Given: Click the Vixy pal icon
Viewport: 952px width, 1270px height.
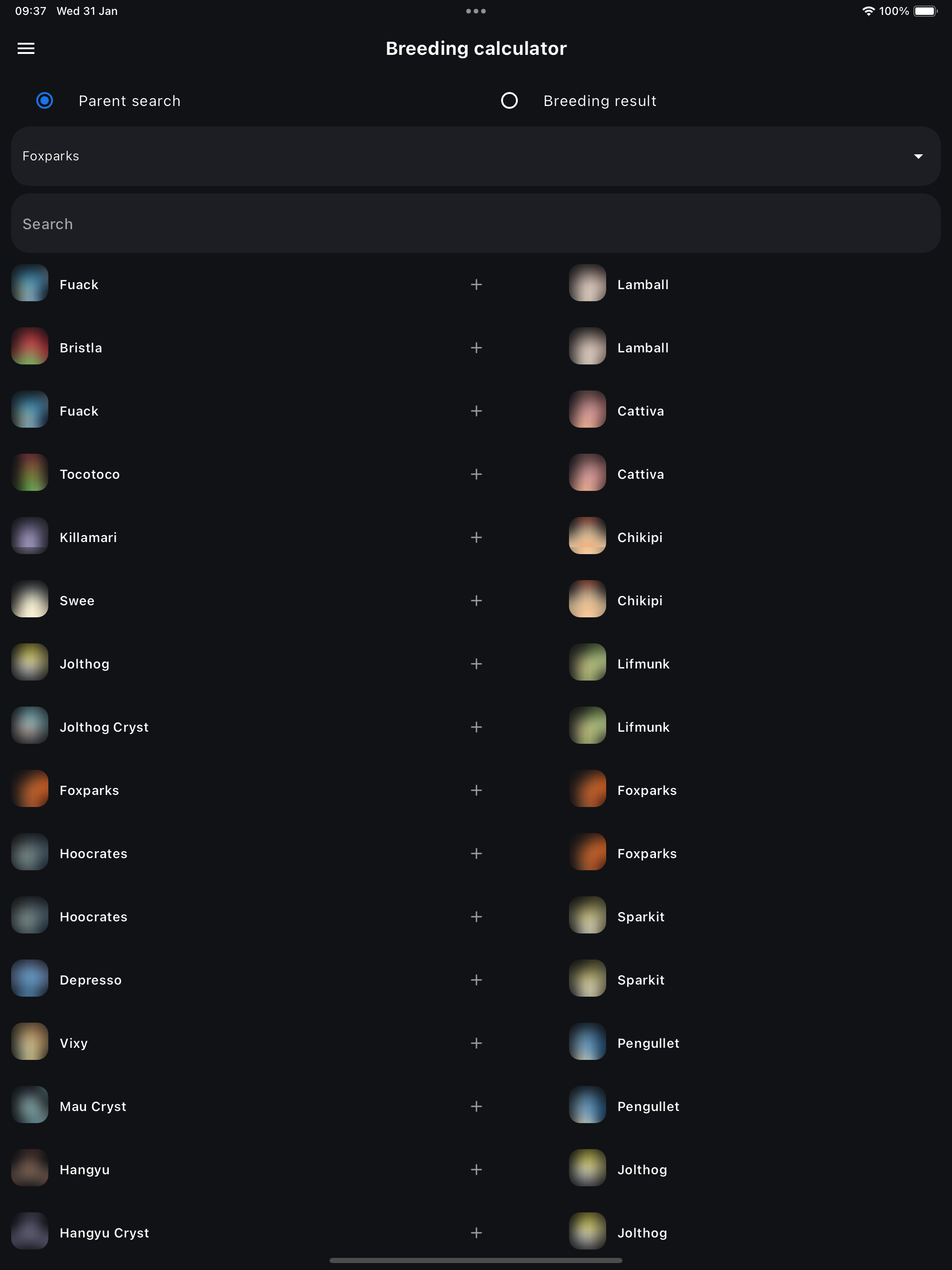Looking at the screenshot, I should (30, 1041).
